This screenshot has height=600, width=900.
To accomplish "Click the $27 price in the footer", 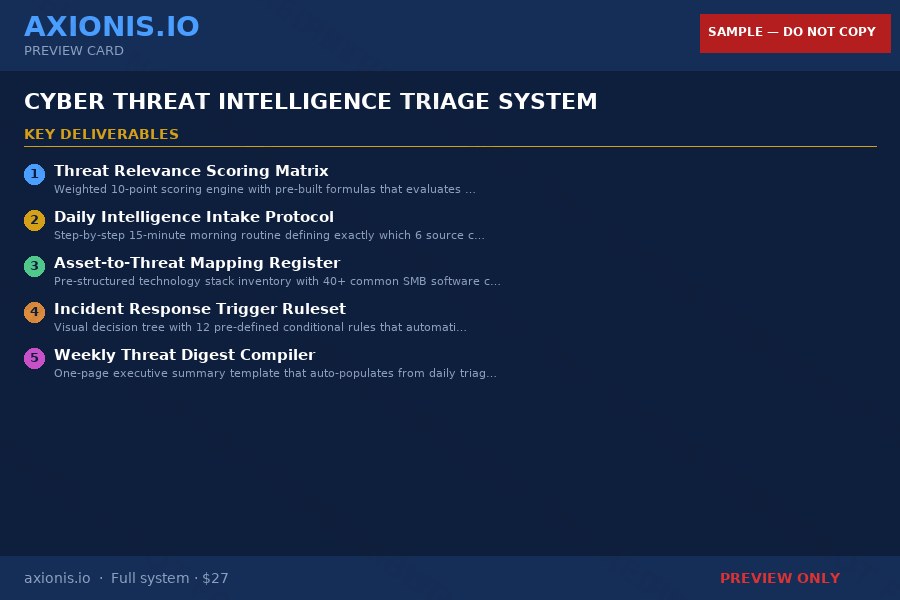I will [x=215, y=578].
